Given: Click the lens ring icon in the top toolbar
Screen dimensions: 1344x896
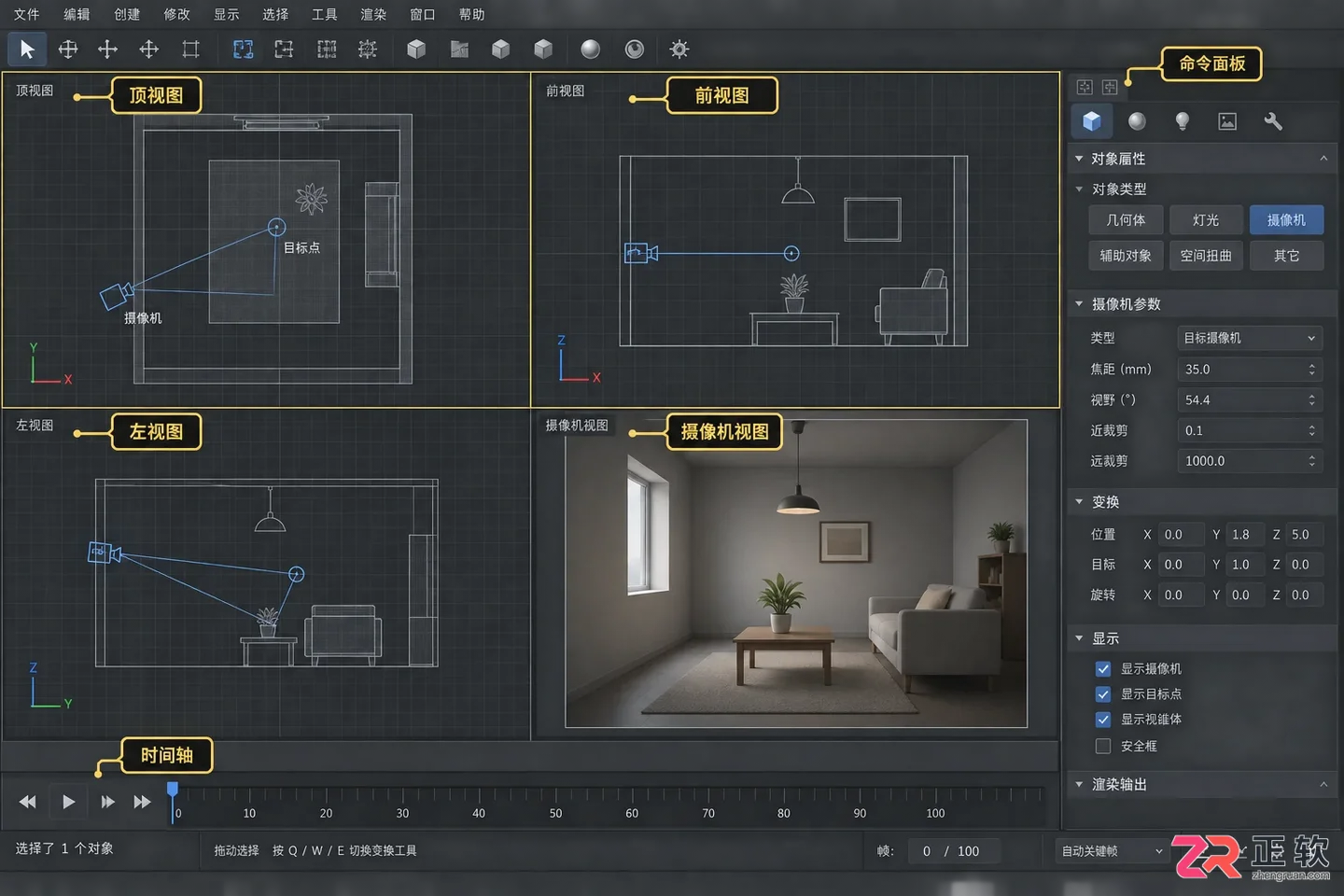Looking at the screenshot, I should [x=635, y=49].
